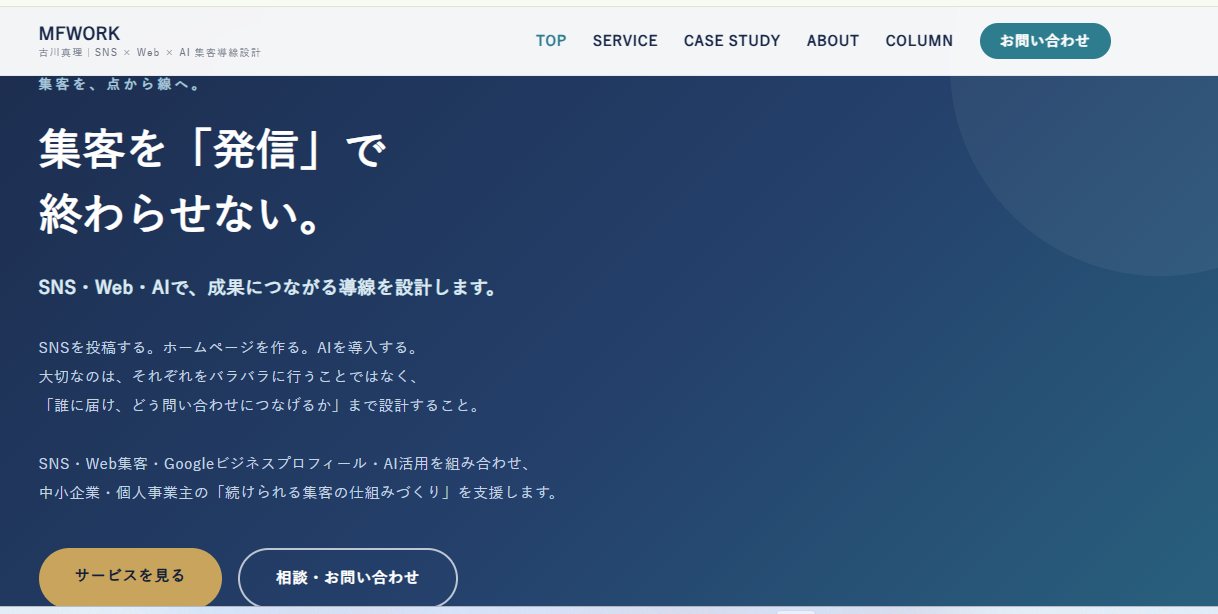Click the line 中小企業・個人事業主の「続けられる集客の仕組みづくり」を支援します。

298,493
